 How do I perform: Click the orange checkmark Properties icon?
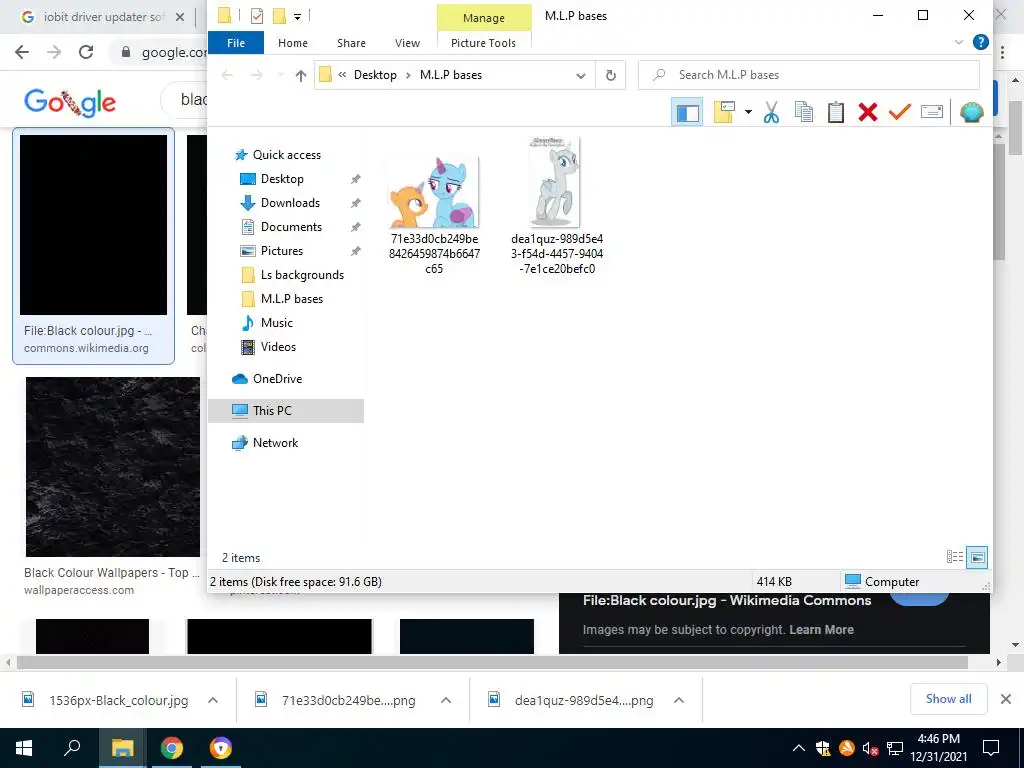900,112
